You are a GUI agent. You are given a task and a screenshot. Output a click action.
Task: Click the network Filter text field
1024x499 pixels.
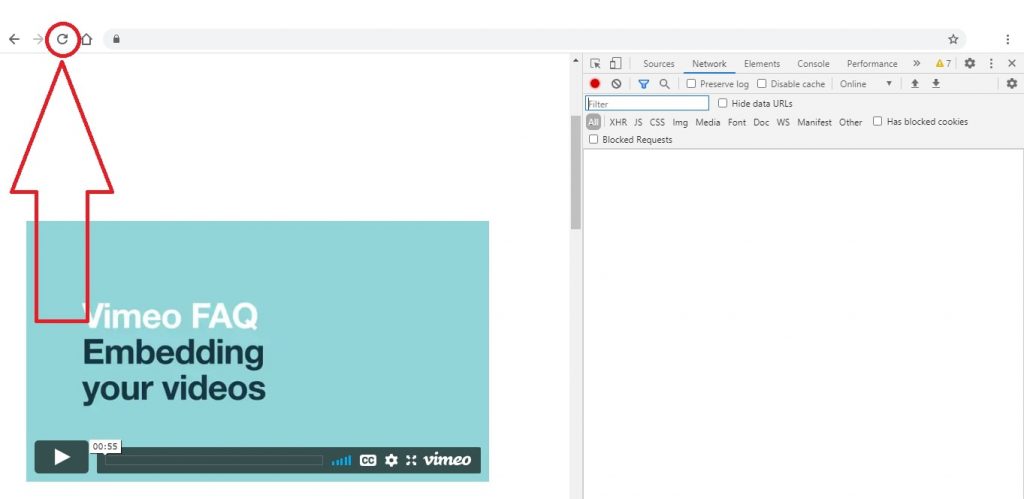coord(647,103)
